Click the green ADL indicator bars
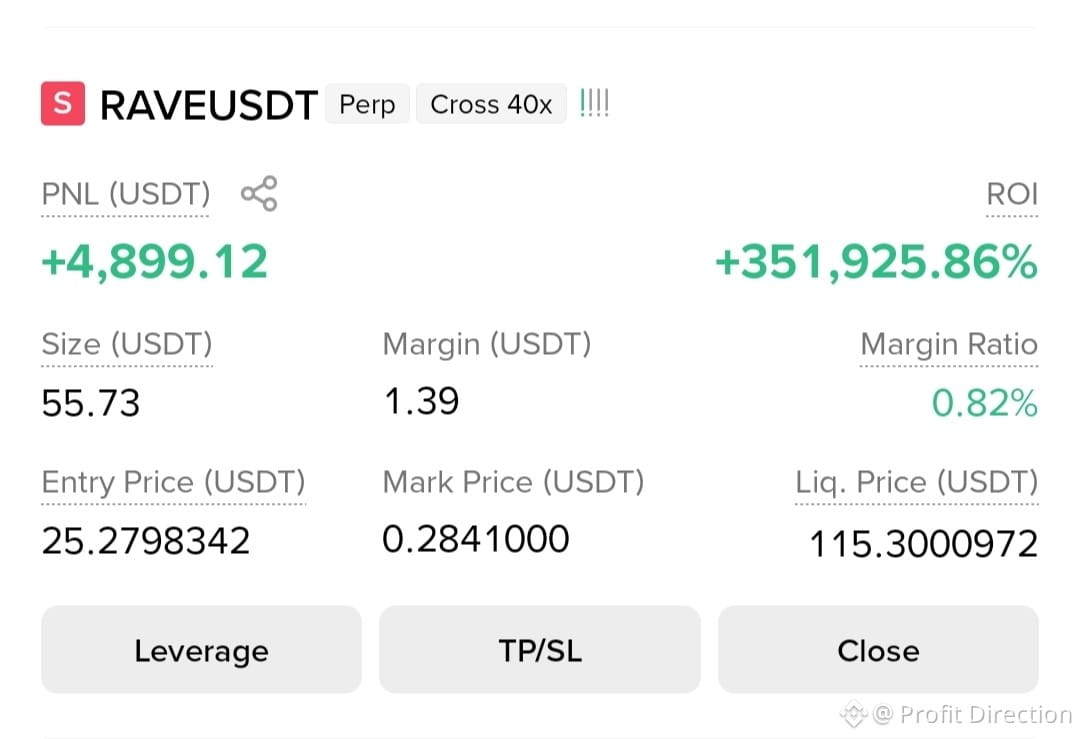Image resolution: width=1080 pixels, height=739 pixels. [x=594, y=103]
